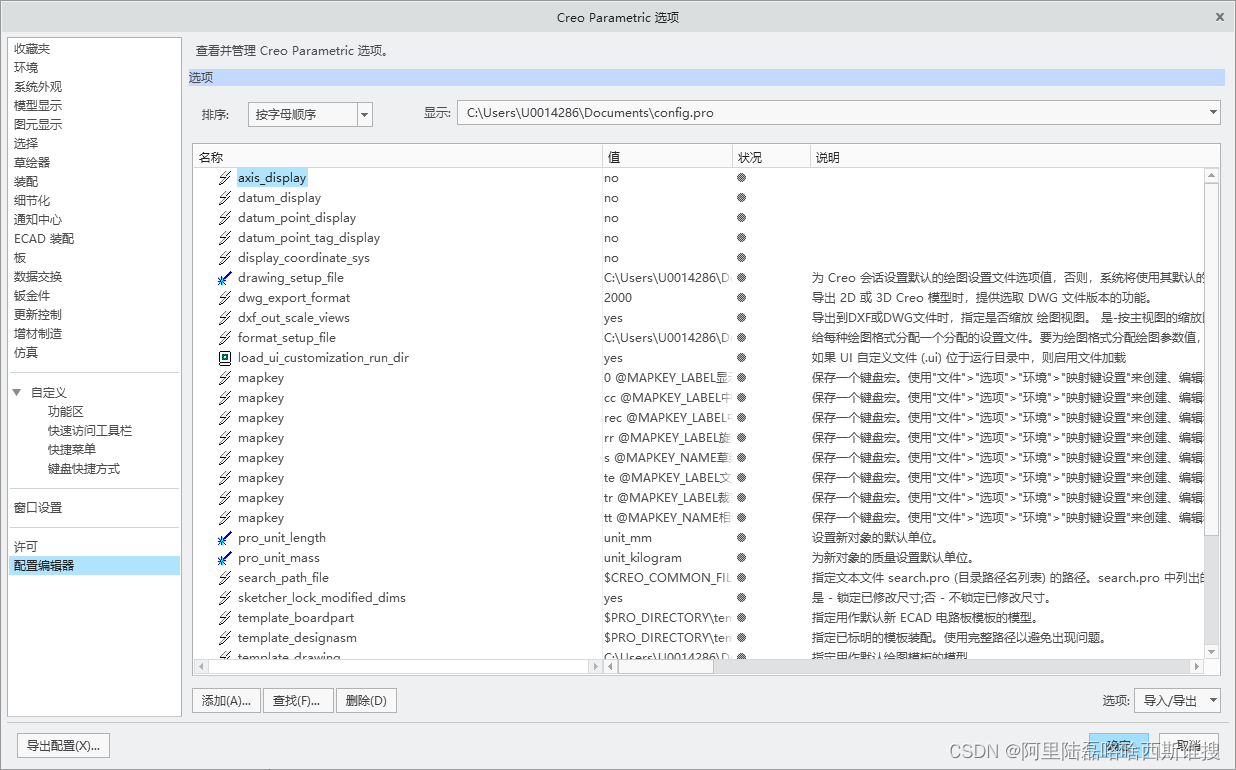Sort by the 名称 column header
This screenshot has width=1236, height=770.
(x=398, y=157)
